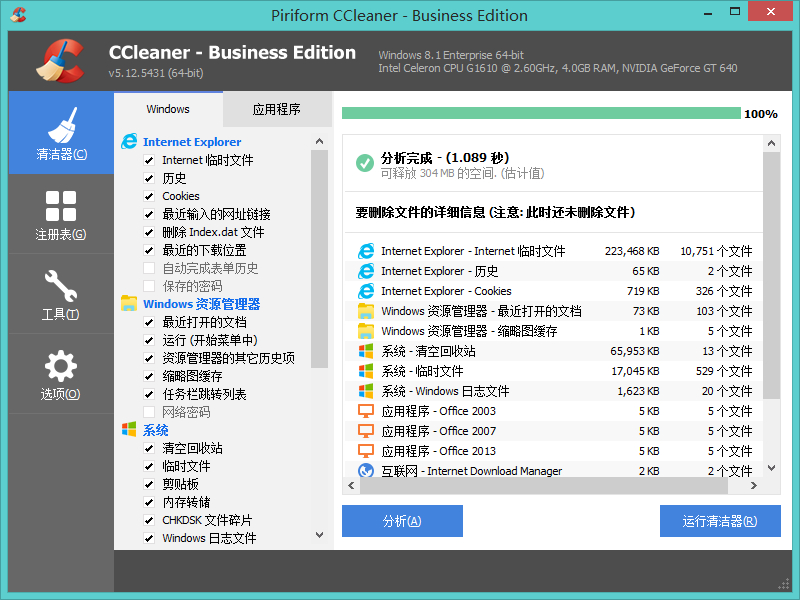
Task: Click options list scroll-down arrow
Action: tap(319, 535)
